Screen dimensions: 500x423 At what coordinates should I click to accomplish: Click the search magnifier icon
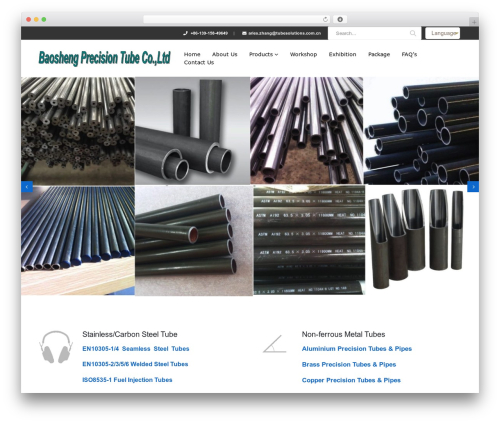tap(413, 33)
